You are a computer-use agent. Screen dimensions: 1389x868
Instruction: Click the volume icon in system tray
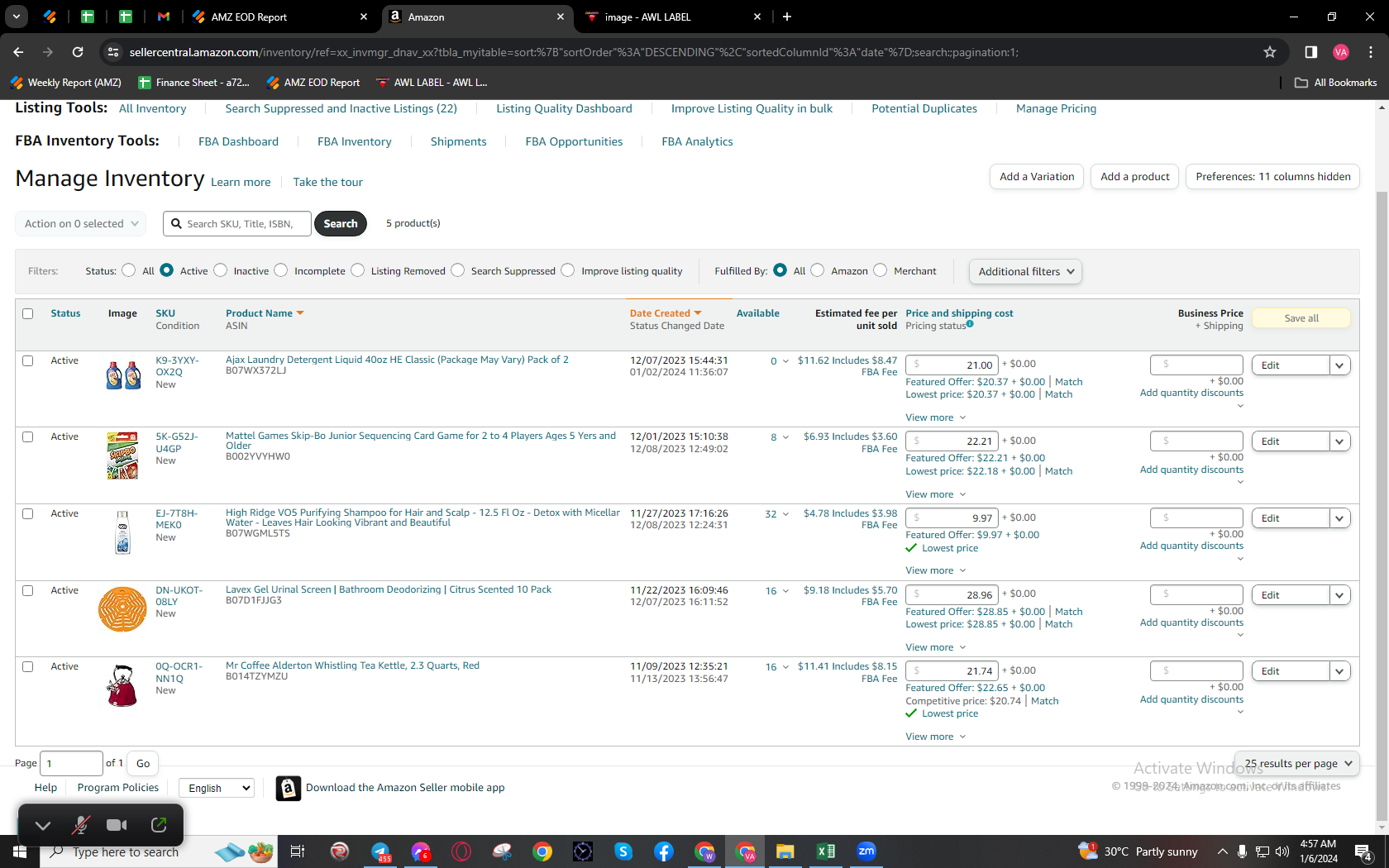(x=1282, y=851)
